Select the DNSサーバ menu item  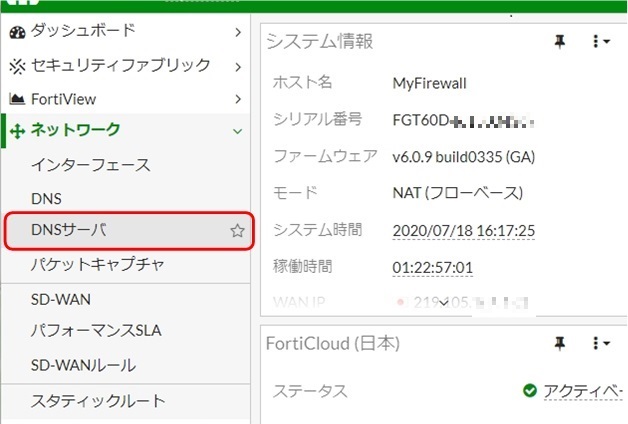[x=70, y=231]
